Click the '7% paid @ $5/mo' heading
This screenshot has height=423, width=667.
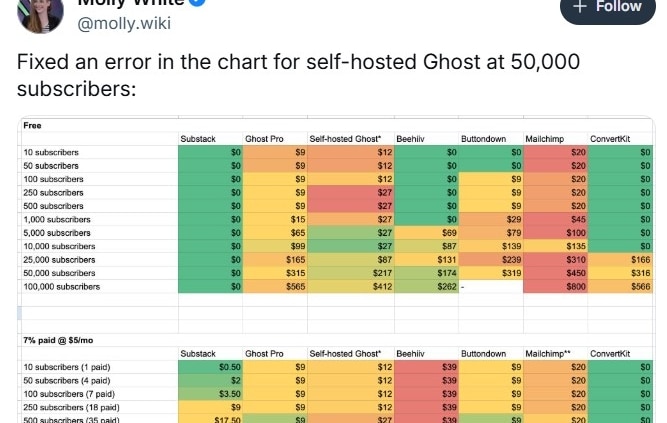tap(58, 340)
